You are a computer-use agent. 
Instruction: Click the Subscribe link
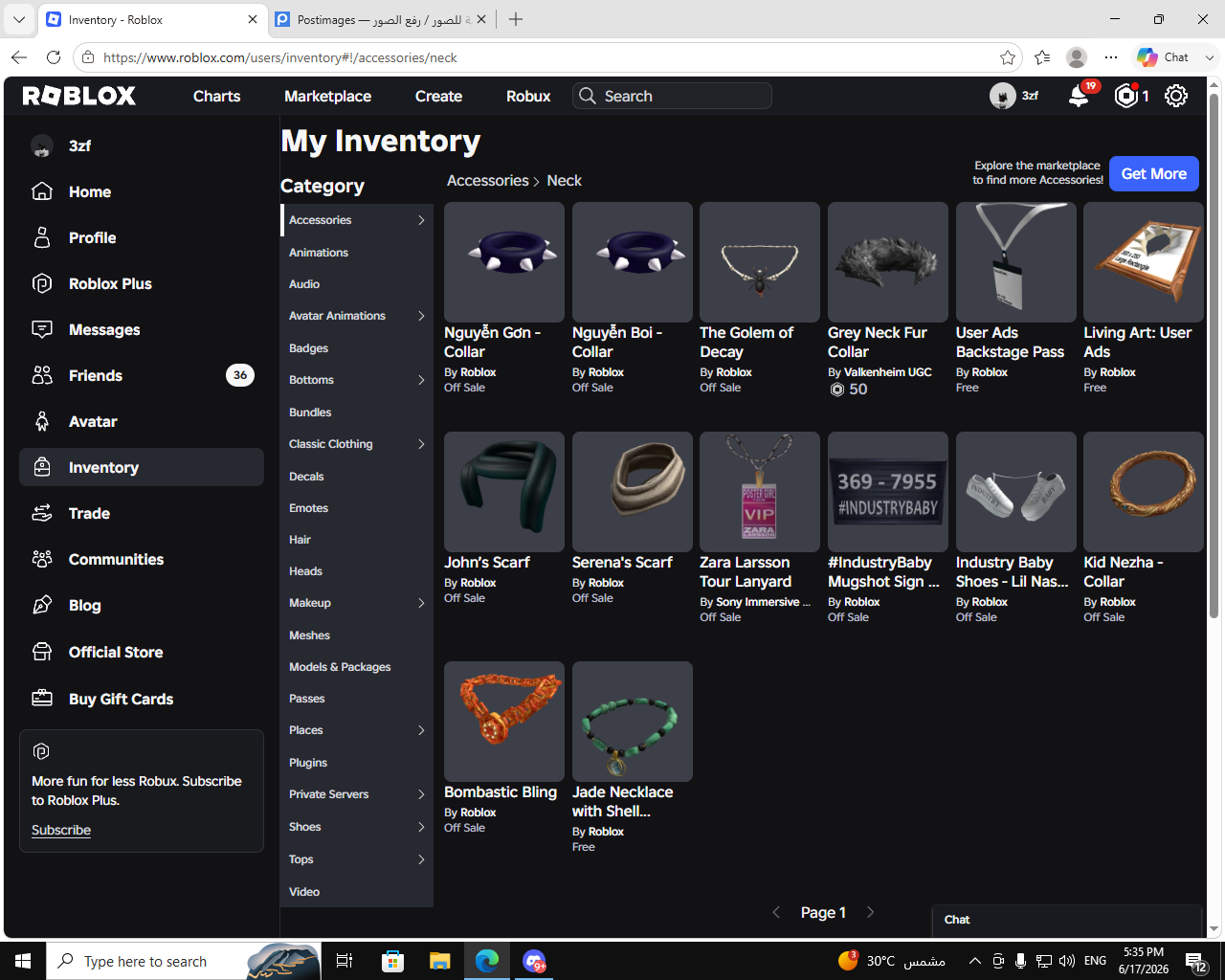point(61,830)
